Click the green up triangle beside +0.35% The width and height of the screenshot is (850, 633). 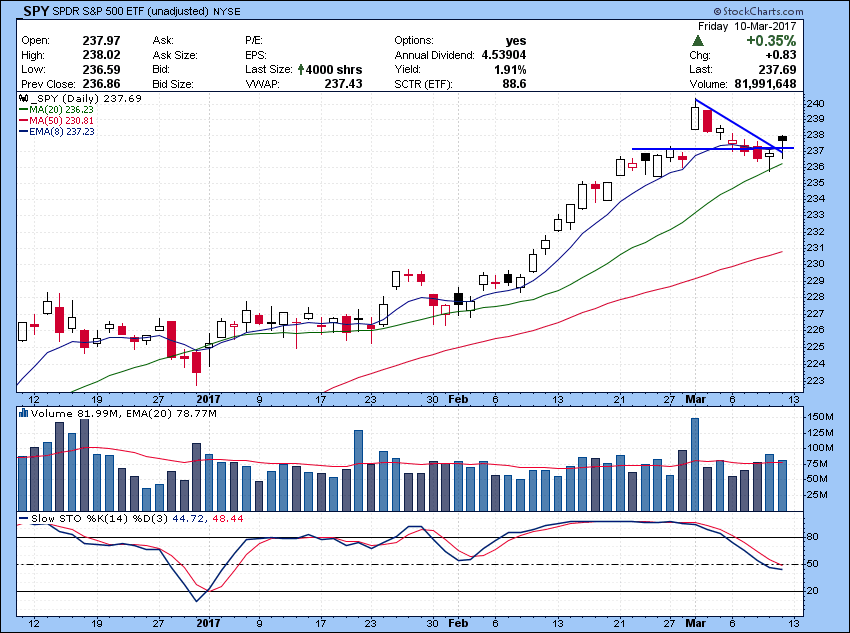click(x=698, y=41)
